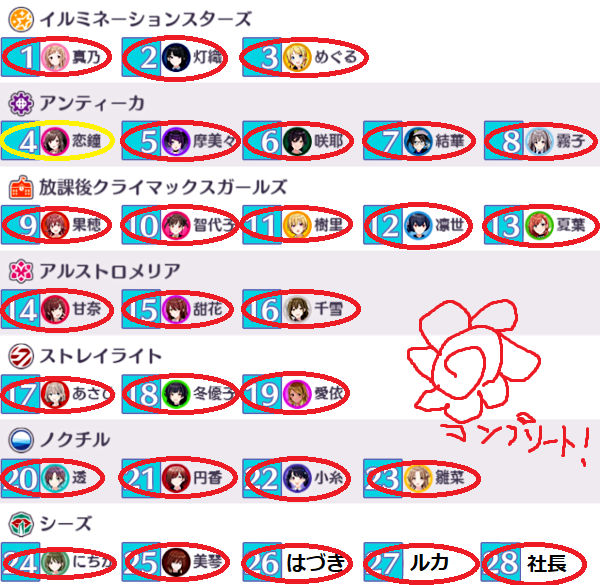Choose number 12 凛世 character
This screenshot has width=600, height=585.
click(x=418, y=225)
